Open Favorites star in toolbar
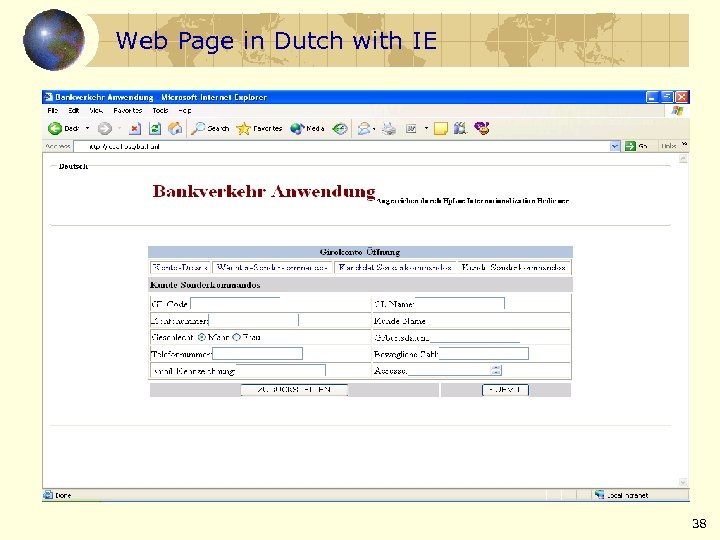The image size is (720, 540). (259, 129)
